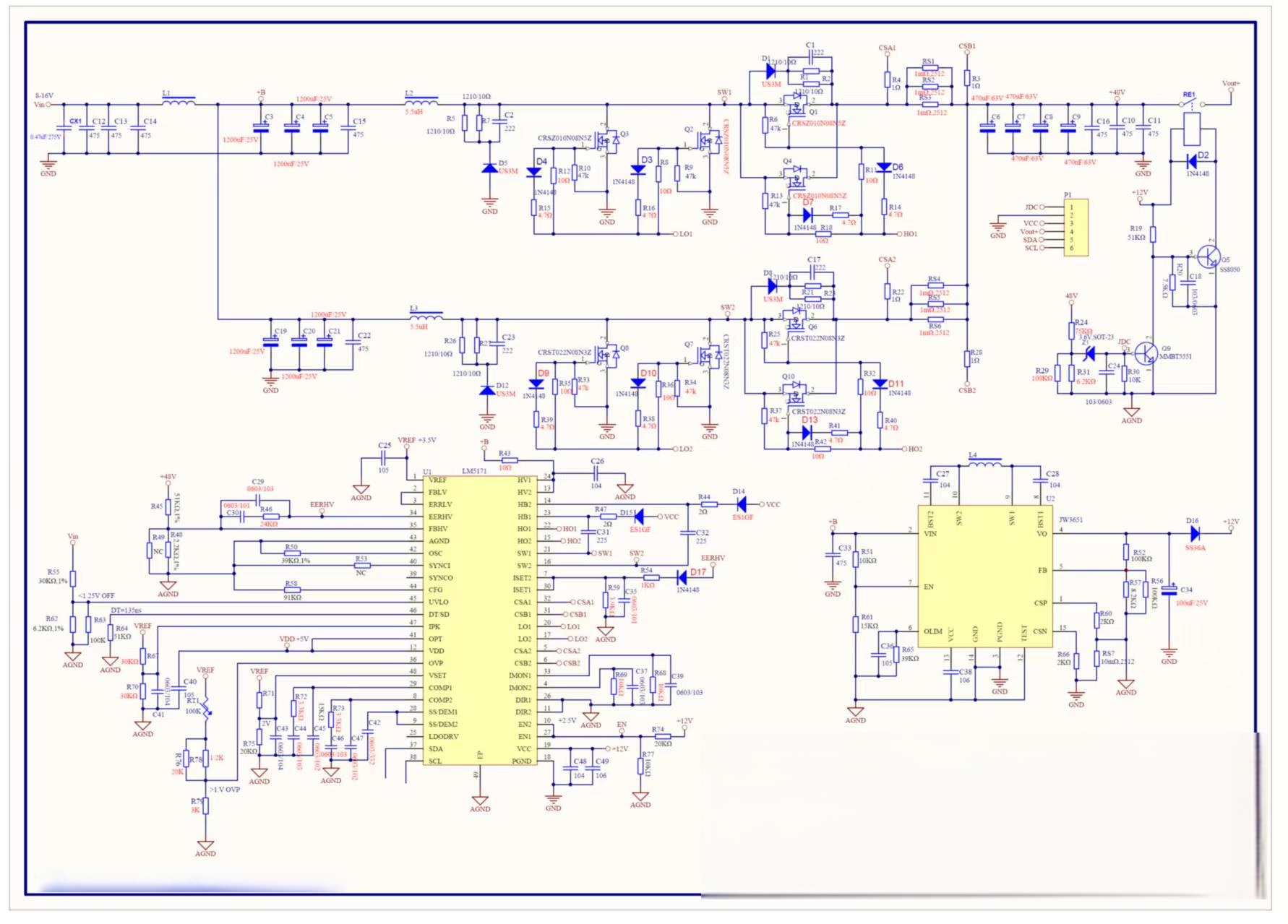Click the HO2 net label beside R40
Viewport: 1288px width, 924px height.
point(915,449)
